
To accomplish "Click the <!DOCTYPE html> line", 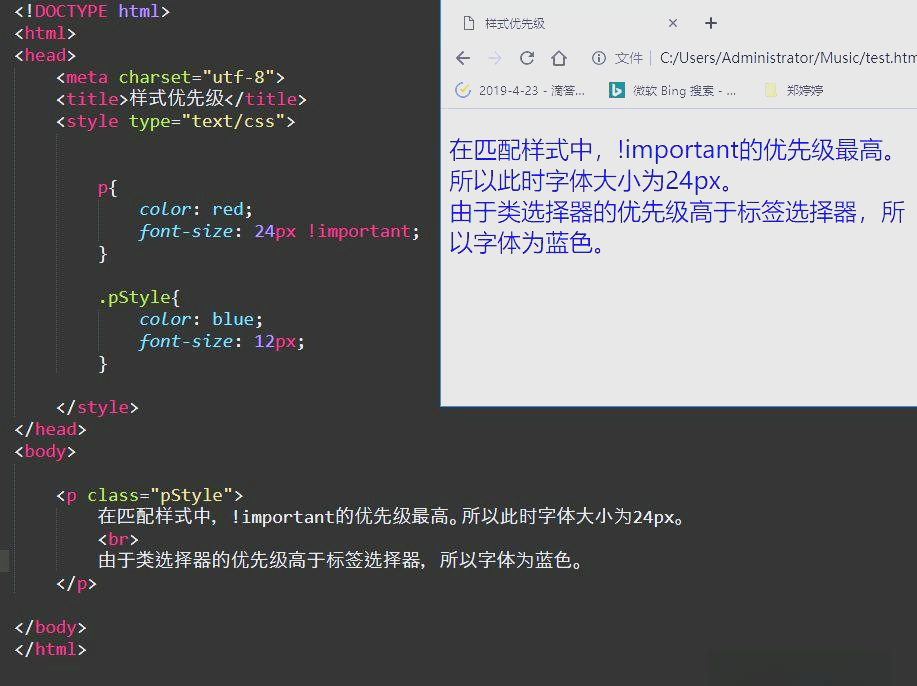I will [92, 11].
